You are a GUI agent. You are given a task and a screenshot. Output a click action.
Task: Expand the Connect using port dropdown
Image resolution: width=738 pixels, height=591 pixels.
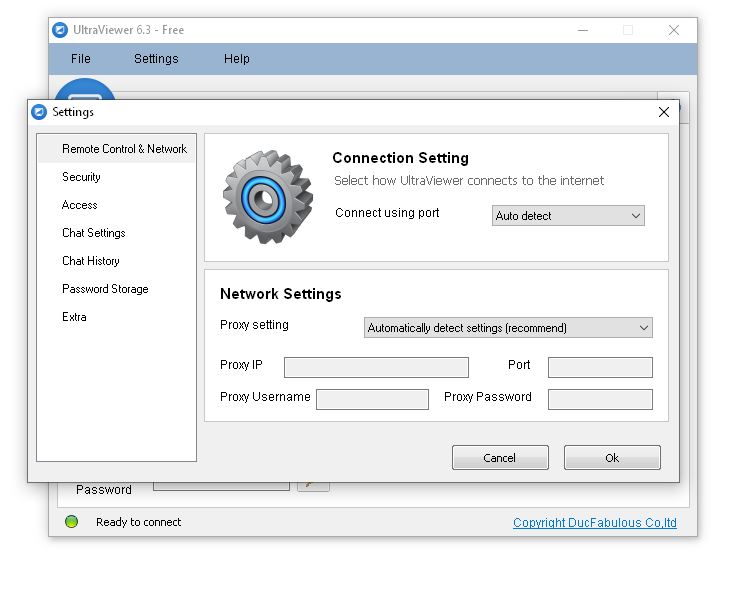[x=568, y=216]
